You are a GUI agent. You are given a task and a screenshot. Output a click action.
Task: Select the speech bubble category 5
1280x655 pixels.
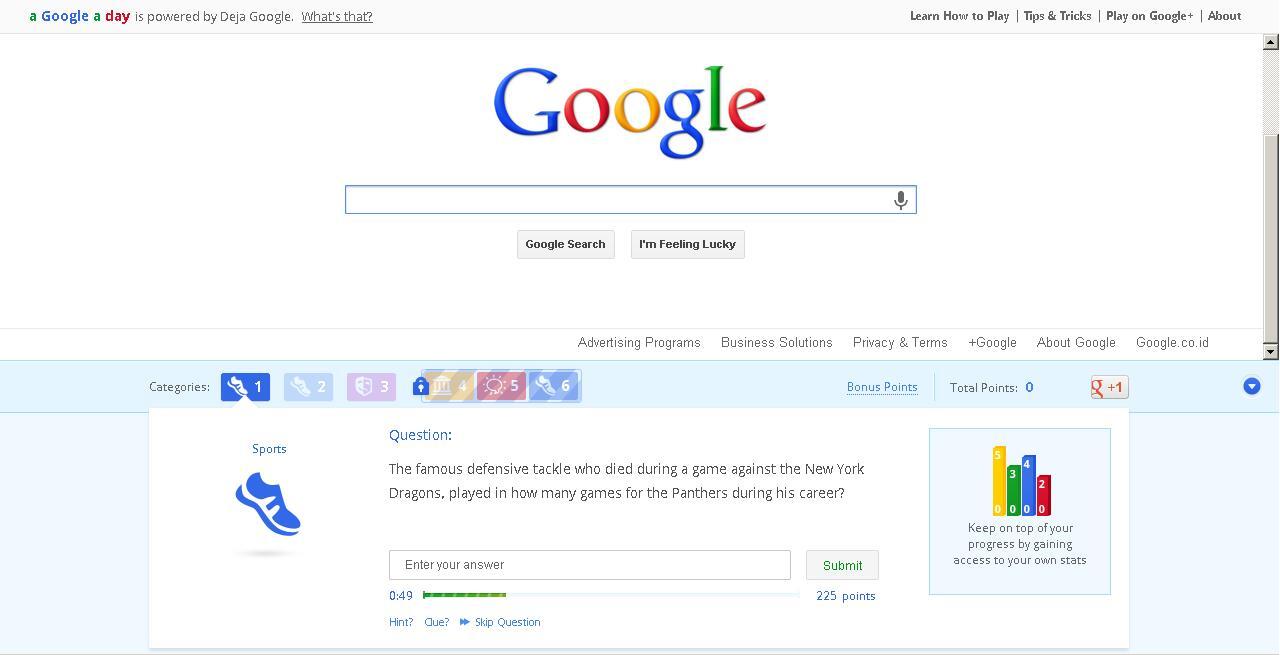pos(501,386)
